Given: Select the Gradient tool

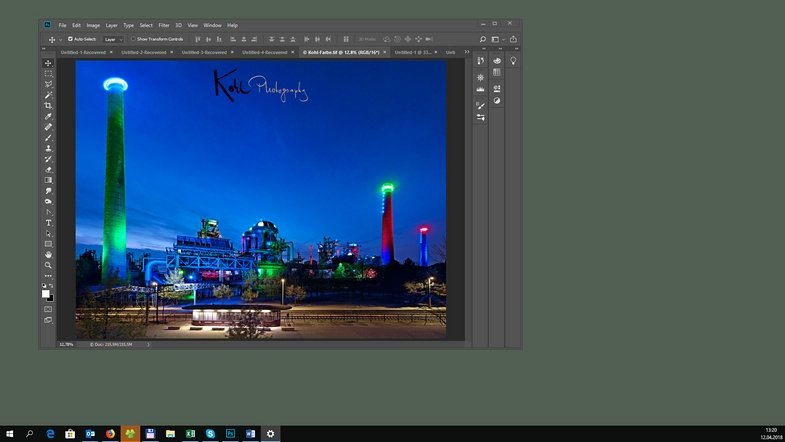Looking at the screenshot, I should (x=48, y=180).
